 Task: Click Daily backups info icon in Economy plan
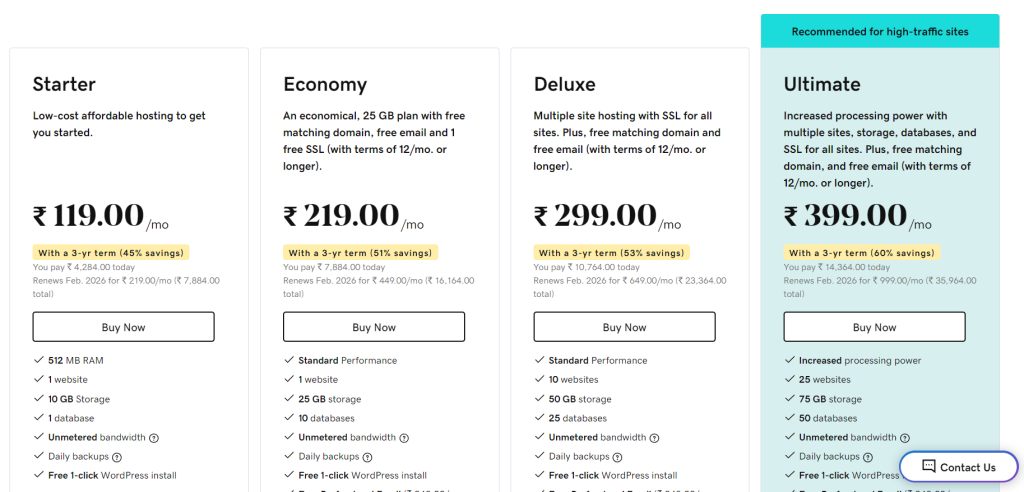click(367, 457)
